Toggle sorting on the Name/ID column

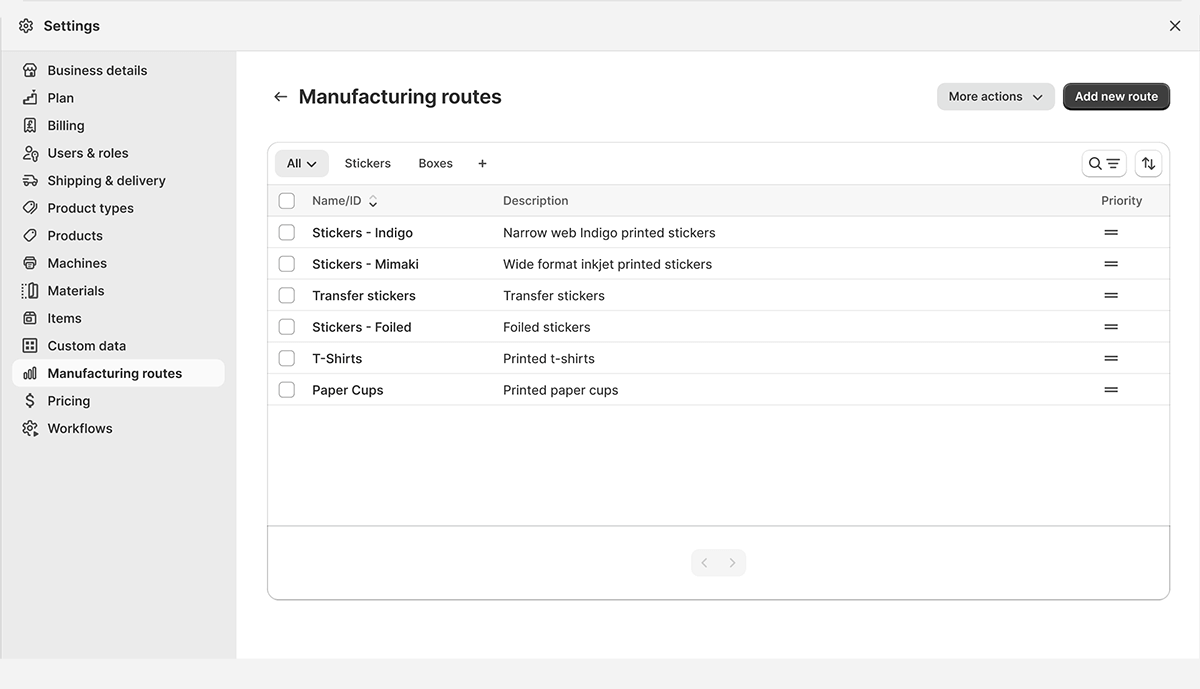372,200
